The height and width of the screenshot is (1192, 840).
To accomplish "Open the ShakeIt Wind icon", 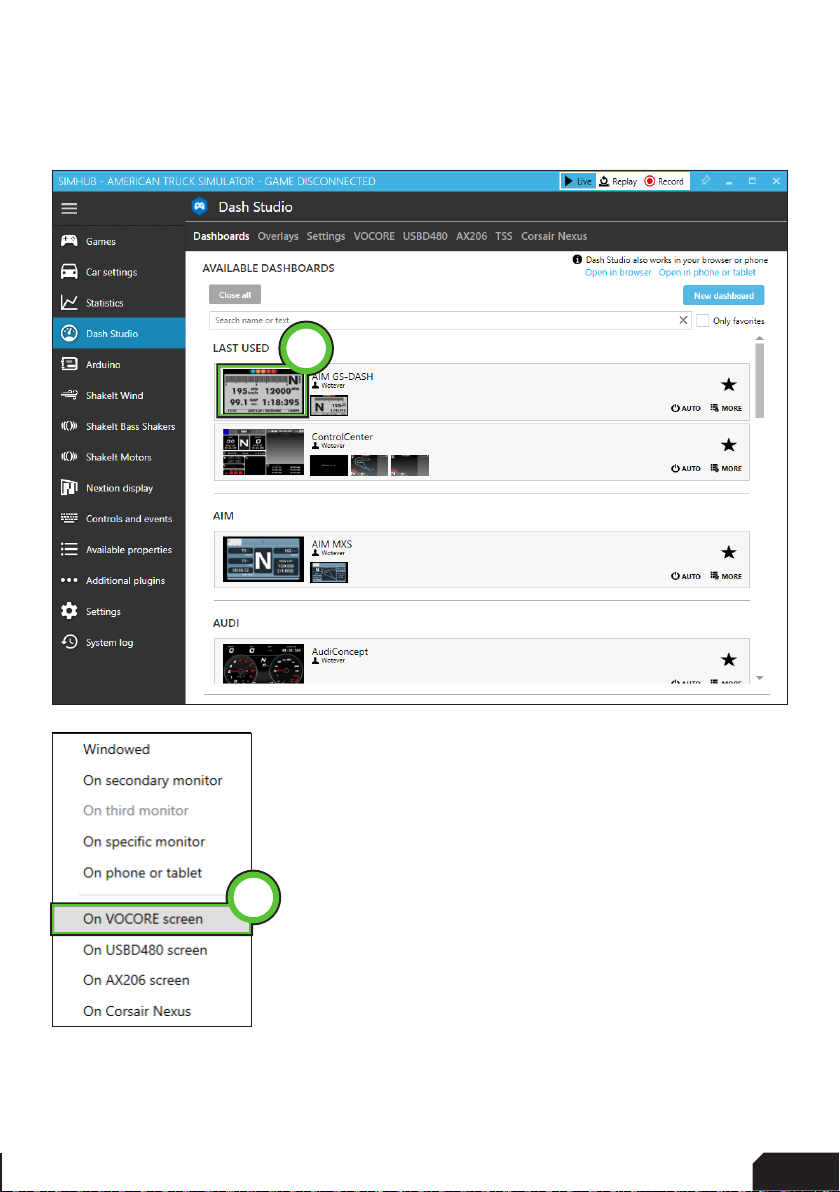I will point(69,395).
